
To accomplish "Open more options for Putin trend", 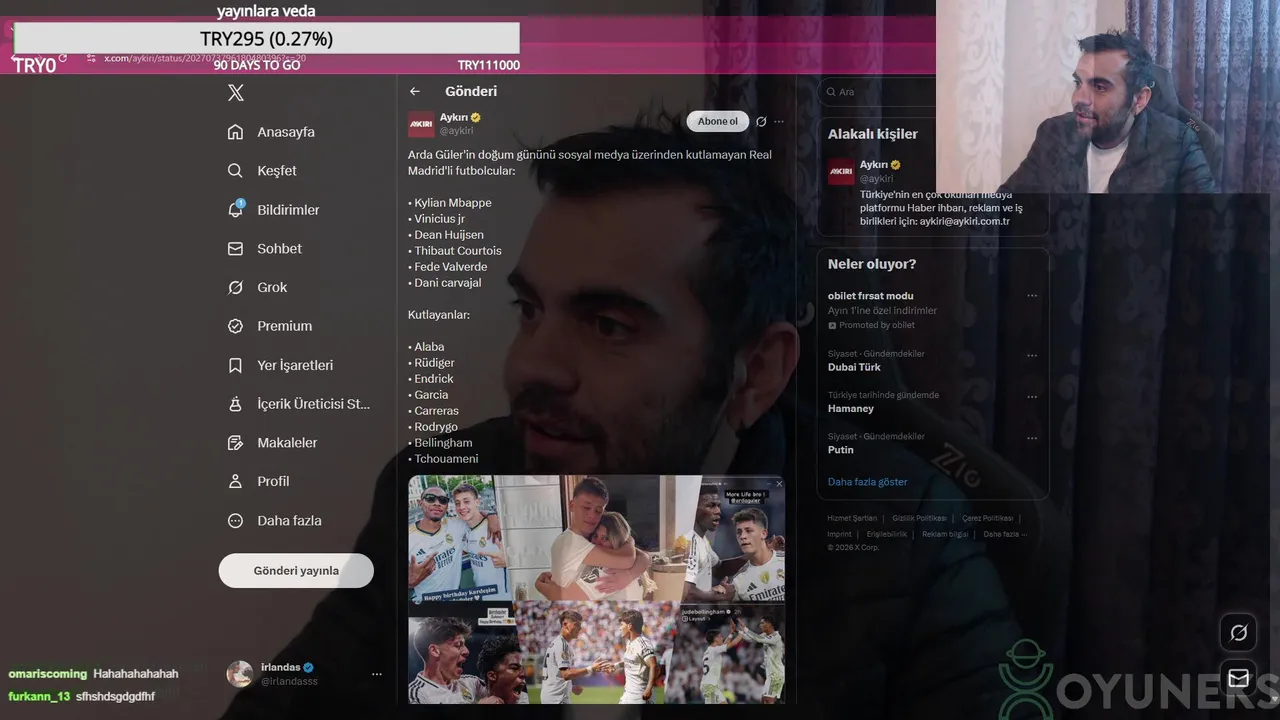I will pyautogui.click(x=1032, y=438).
